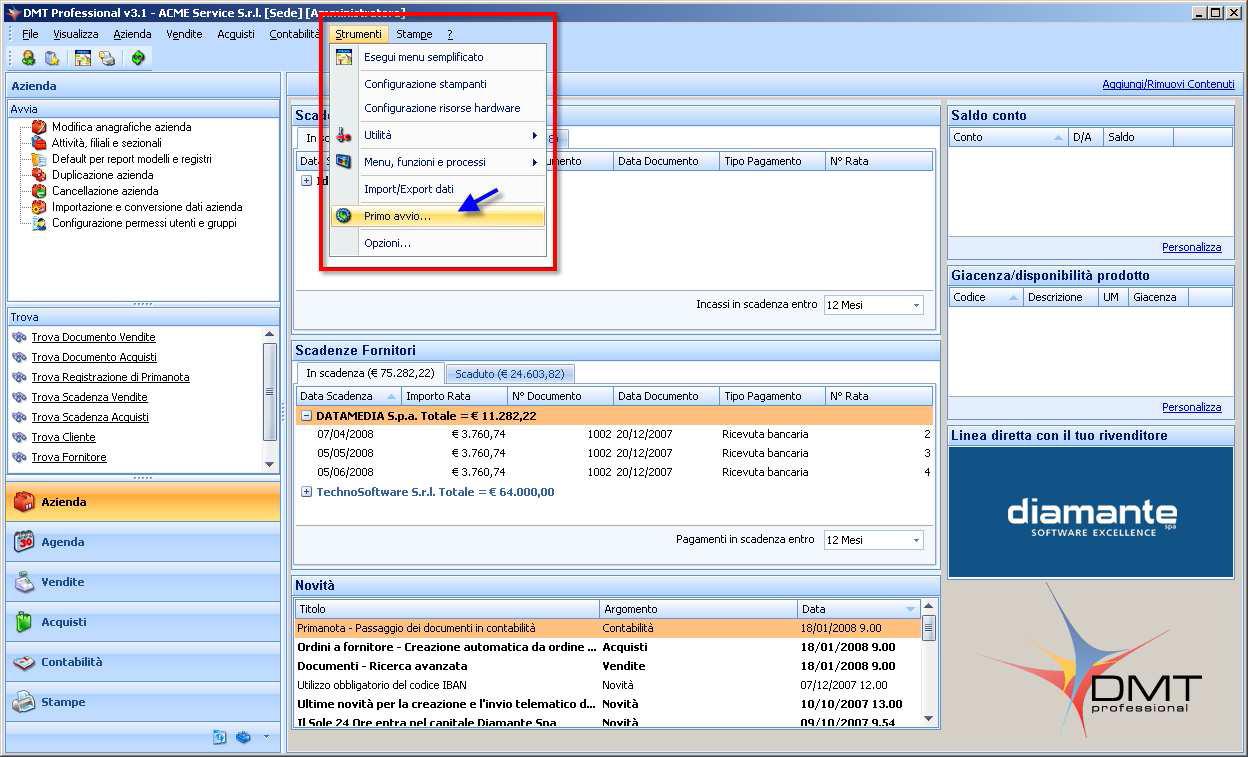The height and width of the screenshot is (757, 1248).
Task: Click Personalizza link under Saldo conto
Action: pos(1191,247)
